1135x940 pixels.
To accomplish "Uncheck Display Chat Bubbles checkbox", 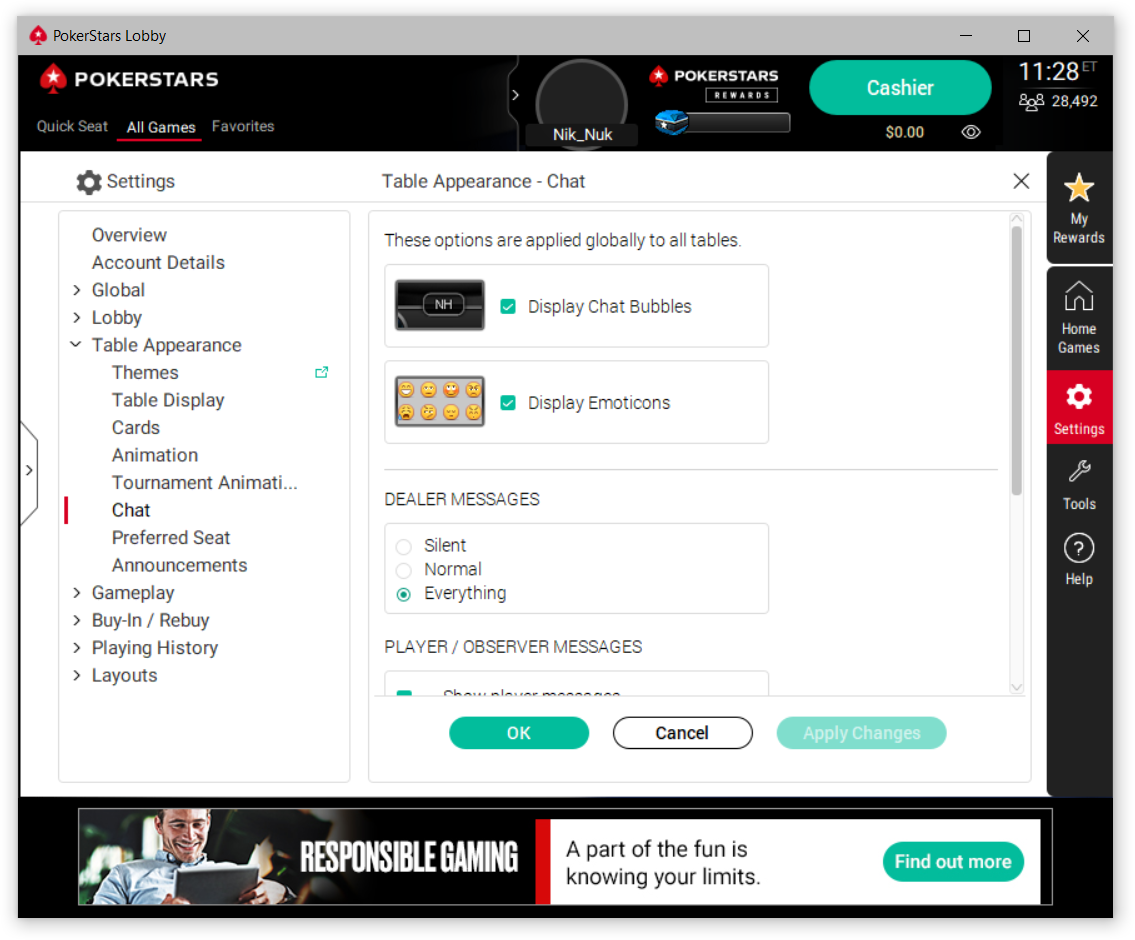I will click(508, 307).
